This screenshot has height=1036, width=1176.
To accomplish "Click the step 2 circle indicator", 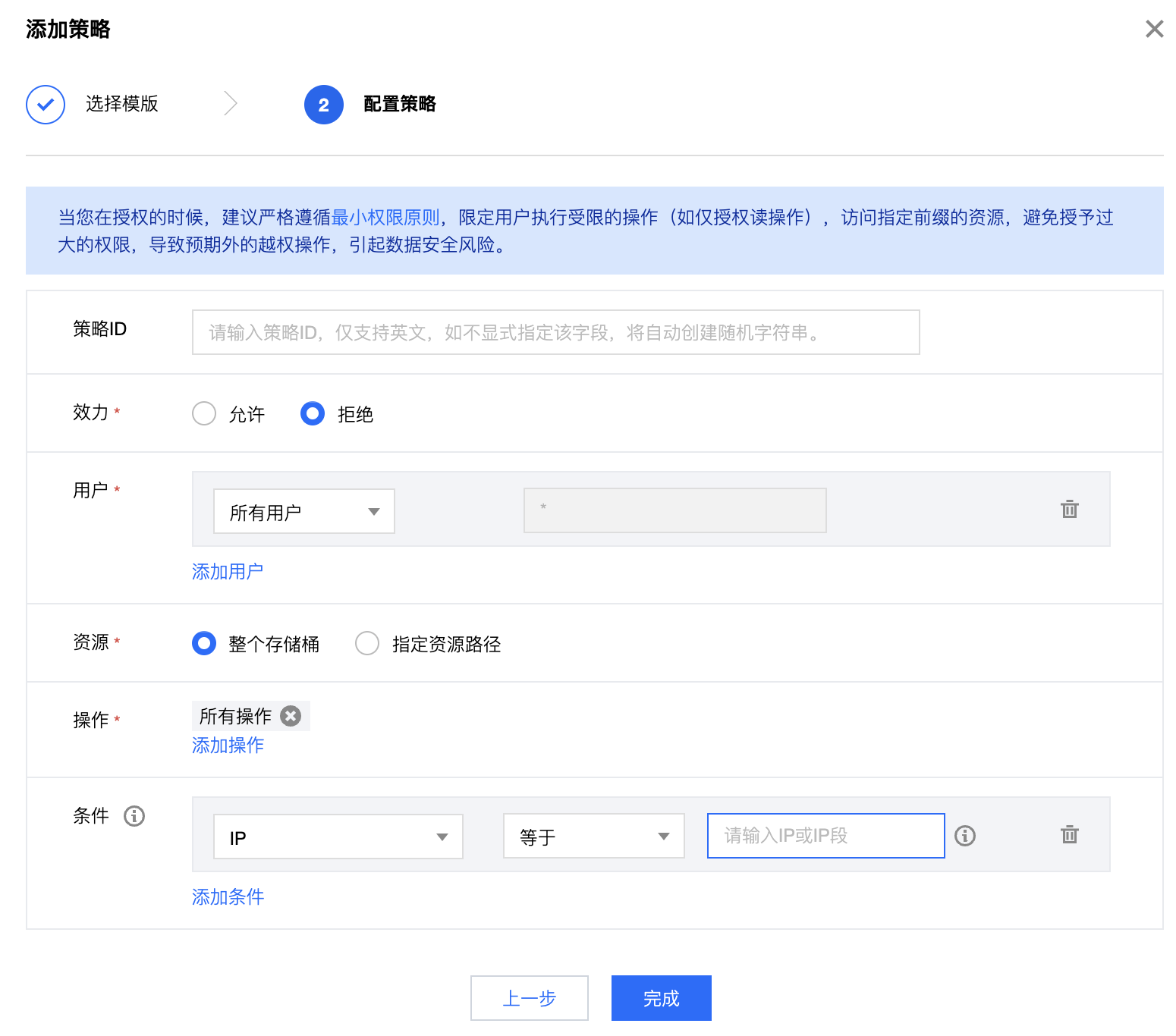I will tap(324, 105).
